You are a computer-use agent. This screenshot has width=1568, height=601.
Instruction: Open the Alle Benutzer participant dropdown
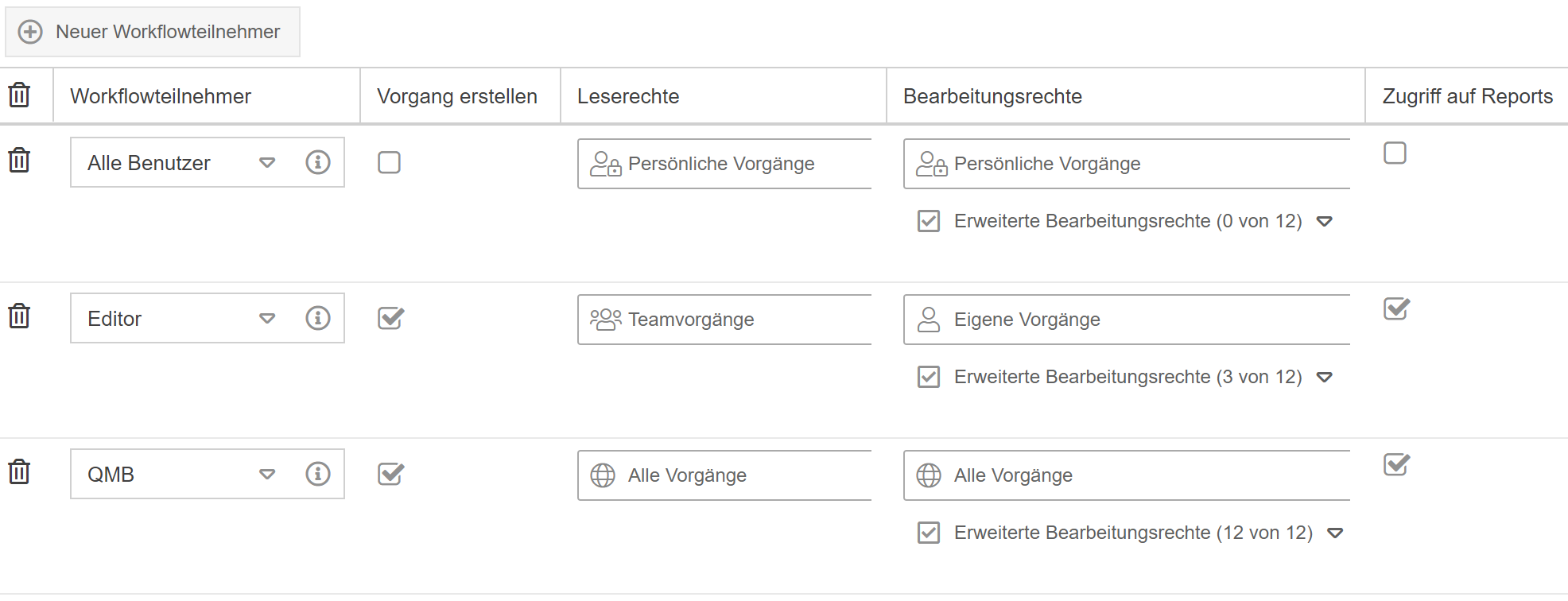click(x=267, y=163)
